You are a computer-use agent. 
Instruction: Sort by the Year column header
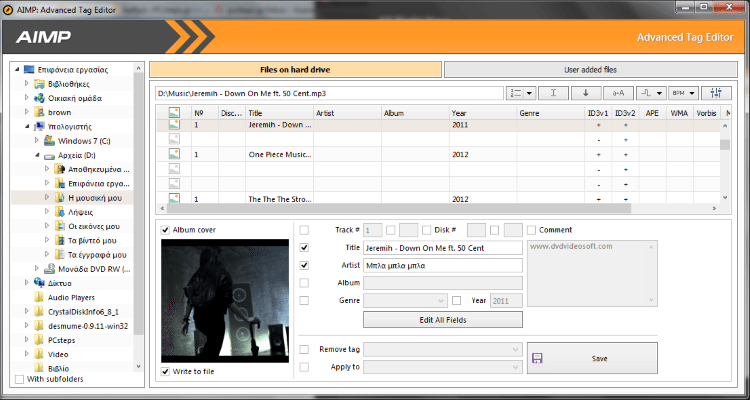click(483, 113)
